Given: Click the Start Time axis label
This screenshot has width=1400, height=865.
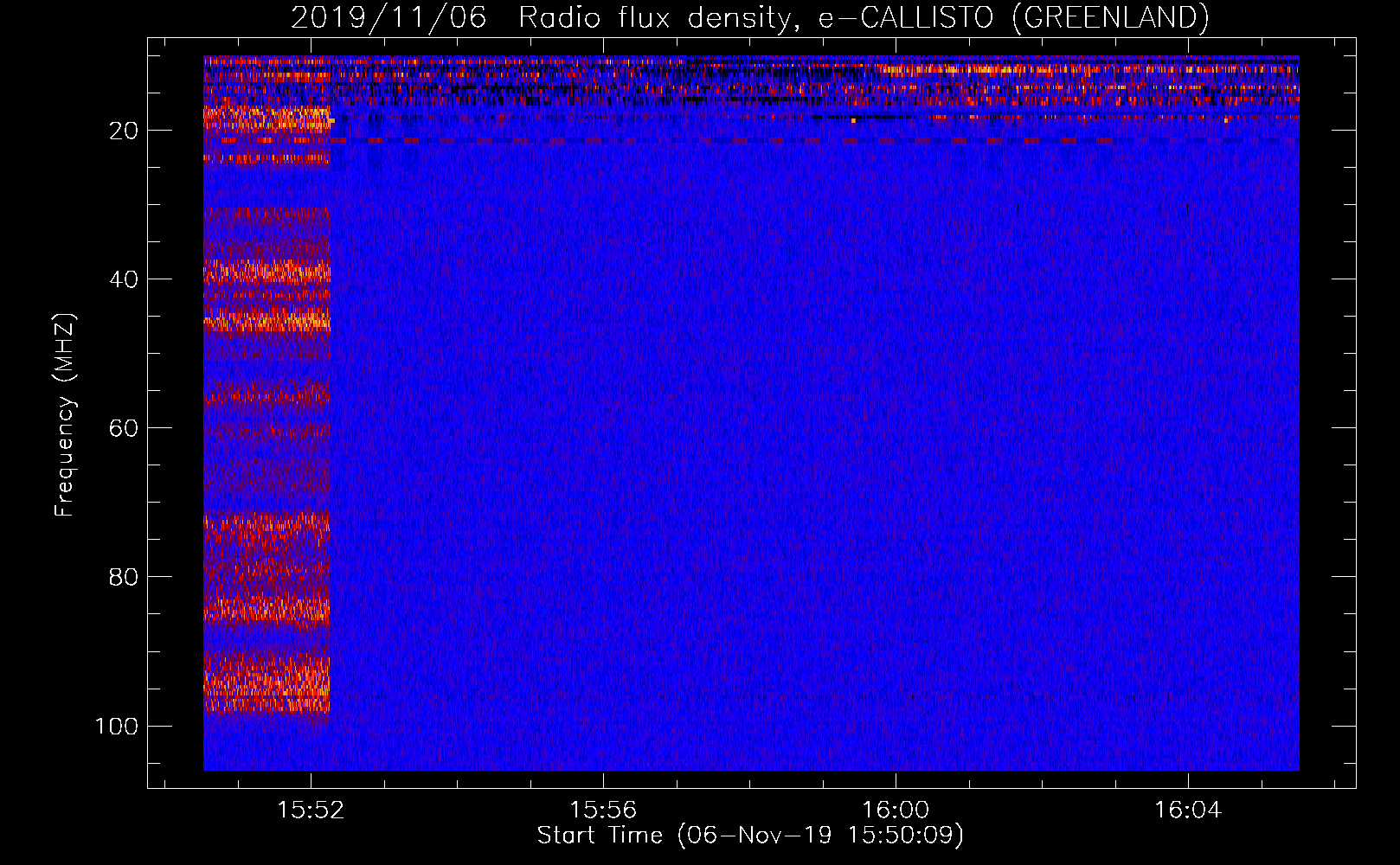Looking at the screenshot, I should tap(750, 836).
